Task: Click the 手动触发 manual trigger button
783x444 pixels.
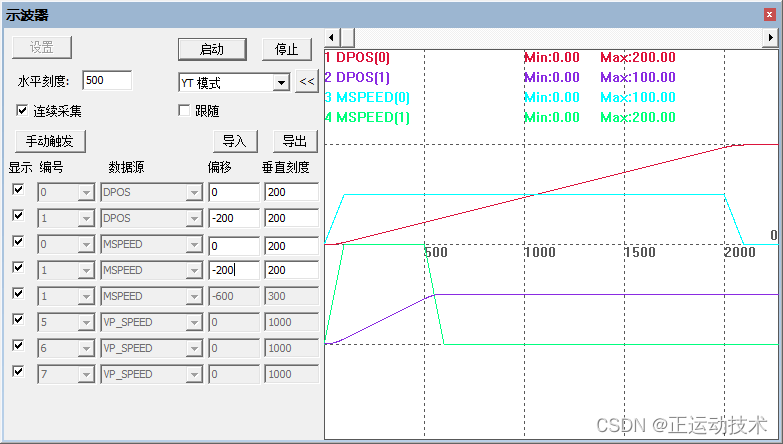Action: [50, 141]
